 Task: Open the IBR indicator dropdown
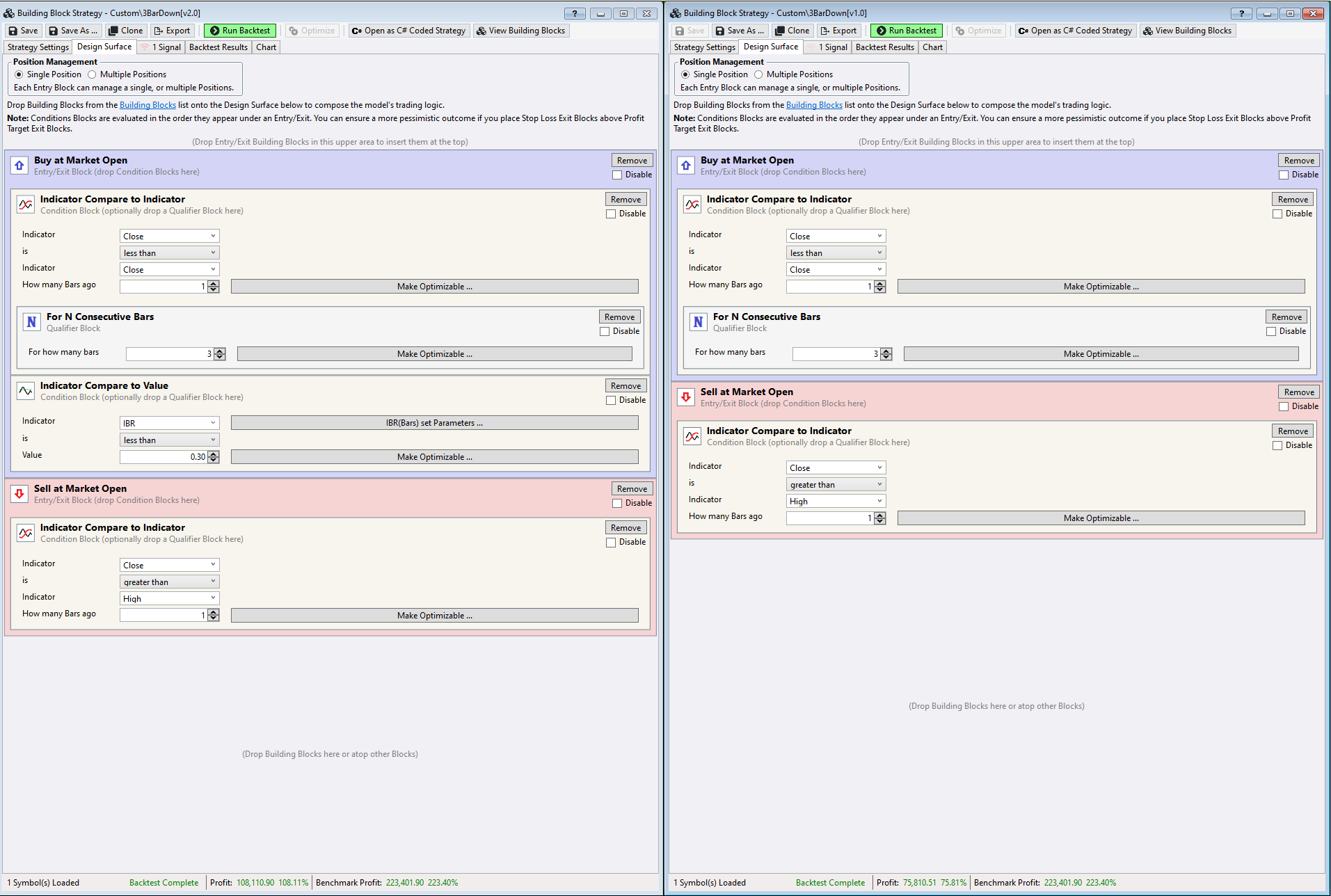[x=169, y=423]
